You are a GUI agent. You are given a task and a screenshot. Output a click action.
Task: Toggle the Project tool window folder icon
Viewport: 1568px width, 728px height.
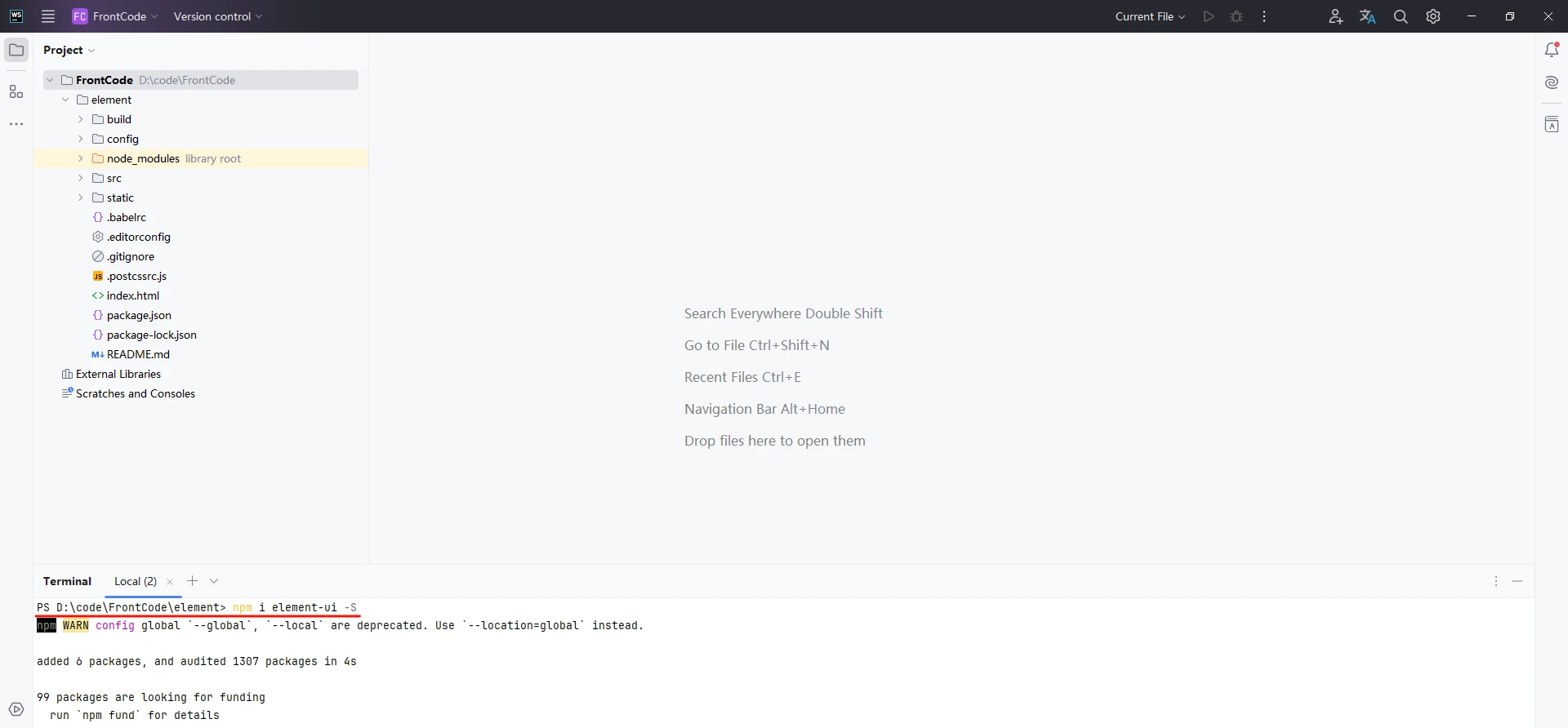point(16,50)
